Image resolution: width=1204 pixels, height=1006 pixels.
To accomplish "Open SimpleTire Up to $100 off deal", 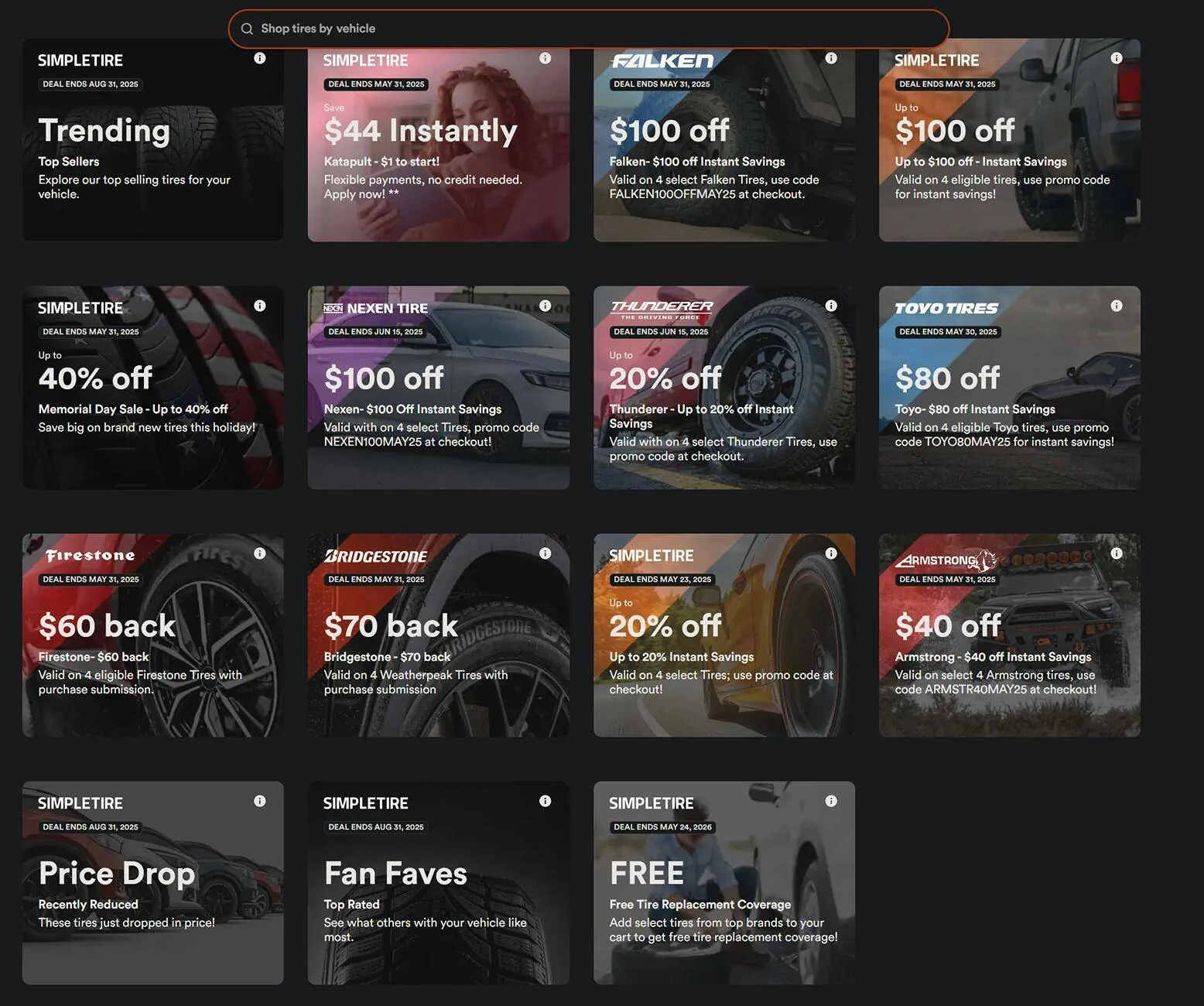I will click(1010, 140).
